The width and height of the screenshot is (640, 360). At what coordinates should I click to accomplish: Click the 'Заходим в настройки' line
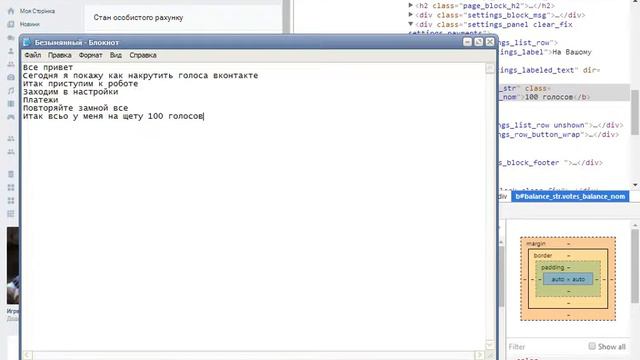click(x=71, y=92)
